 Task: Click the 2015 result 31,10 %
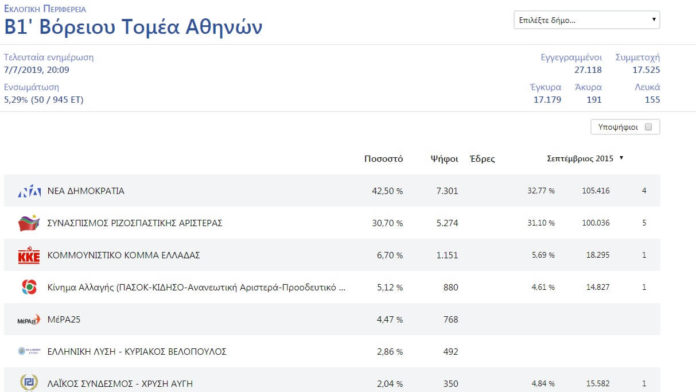click(x=541, y=223)
